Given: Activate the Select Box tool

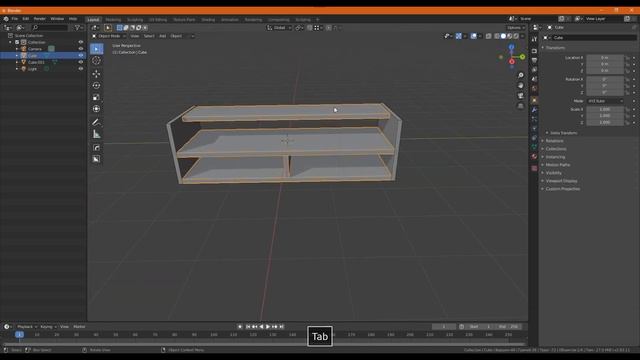Looking at the screenshot, I should pyautogui.click(x=96, y=49).
